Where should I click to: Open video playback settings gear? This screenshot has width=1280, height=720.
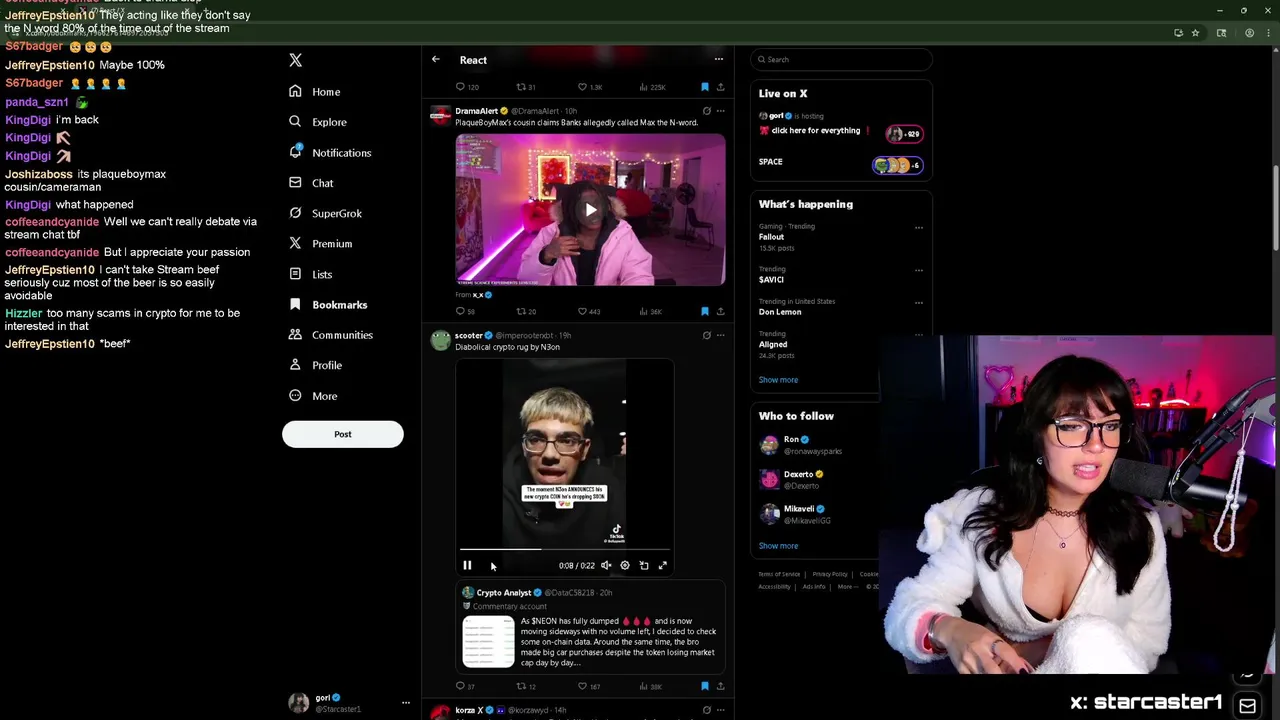tap(625, 566)
